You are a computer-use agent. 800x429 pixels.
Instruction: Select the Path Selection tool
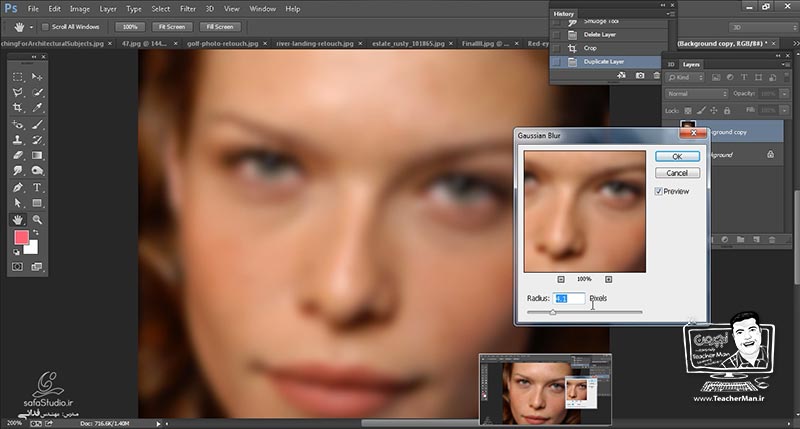tap(18, 203)
